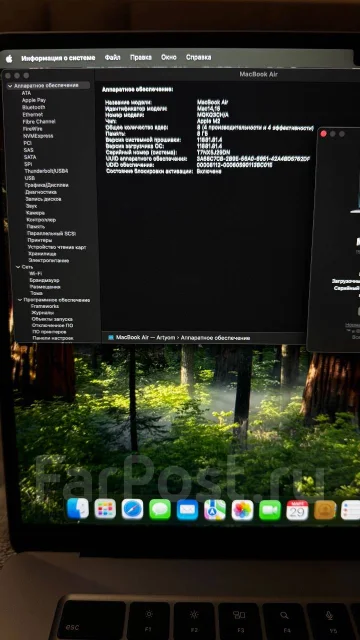
Task: Select PCI in the sidebar
Action: pos(27,143)
